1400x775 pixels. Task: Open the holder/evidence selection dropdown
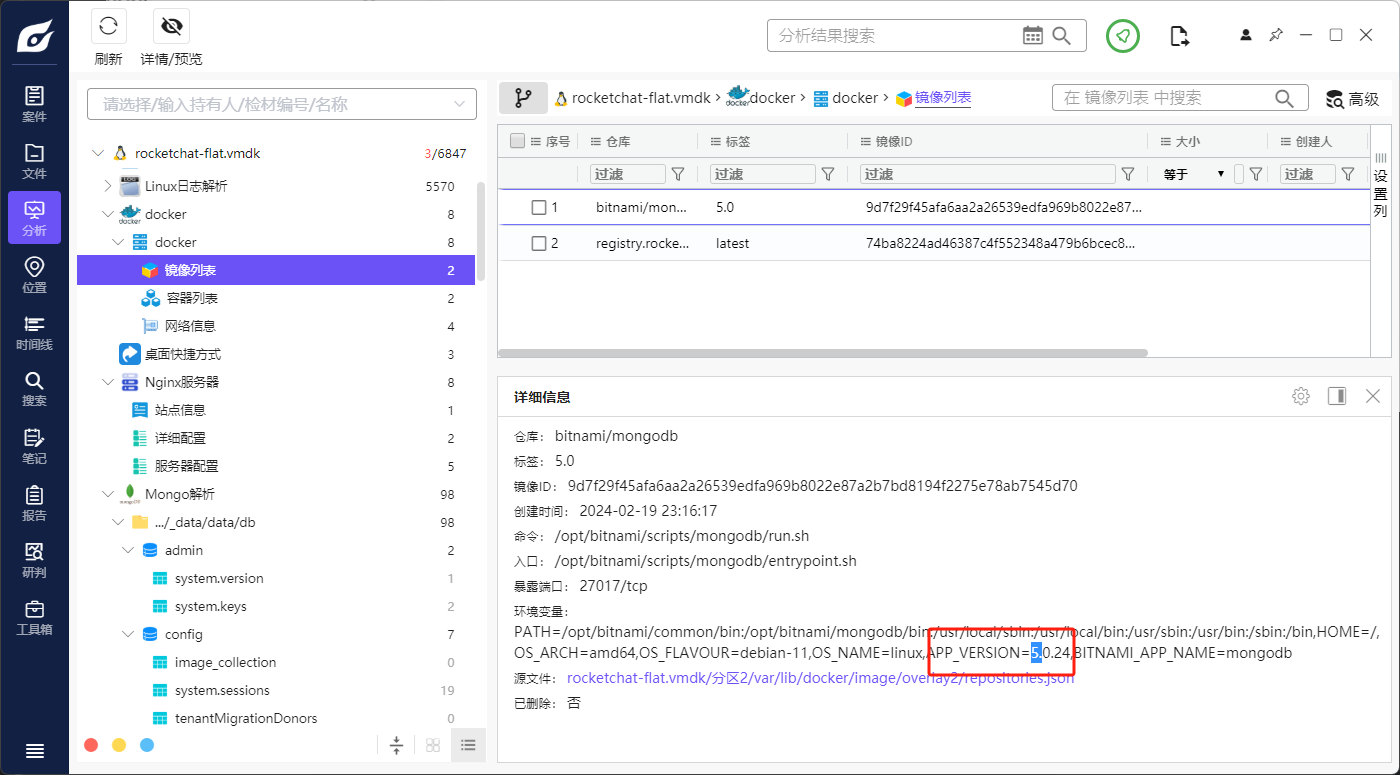click(x=460, y=104)
